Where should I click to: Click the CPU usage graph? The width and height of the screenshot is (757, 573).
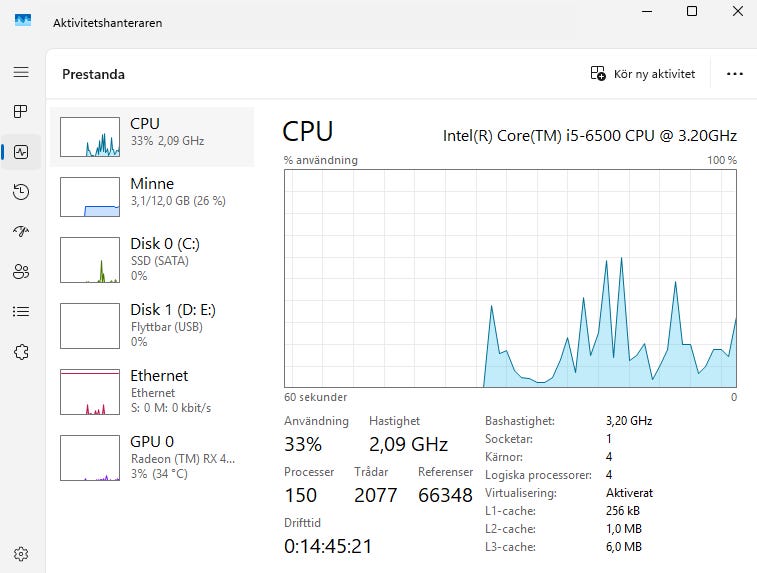[x=510, y=279]
